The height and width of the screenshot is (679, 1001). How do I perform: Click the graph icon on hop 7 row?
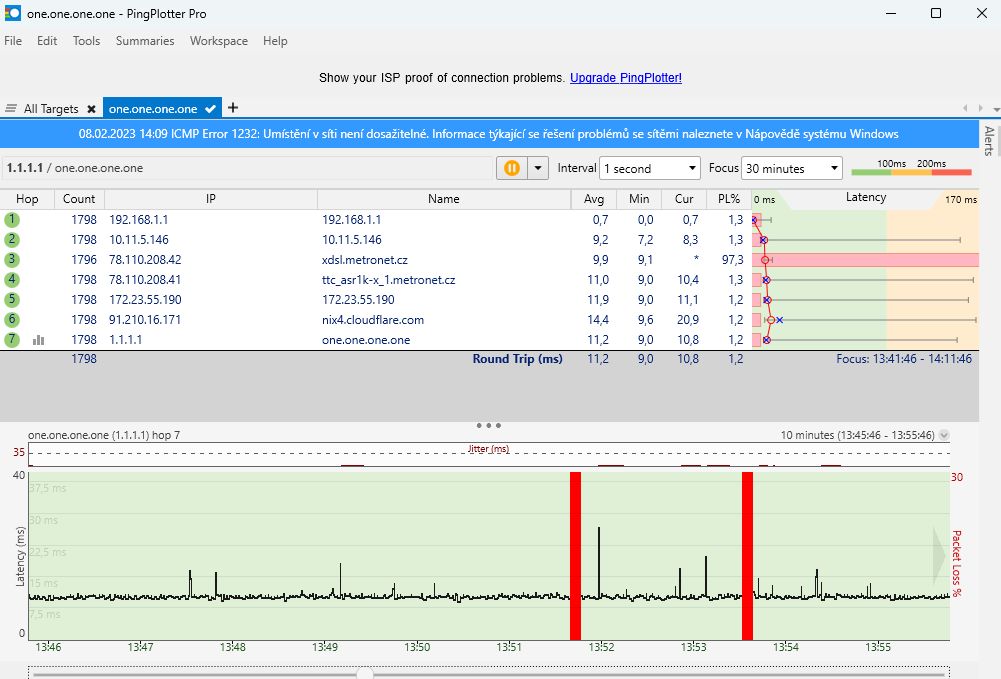[x=38, y=340]
